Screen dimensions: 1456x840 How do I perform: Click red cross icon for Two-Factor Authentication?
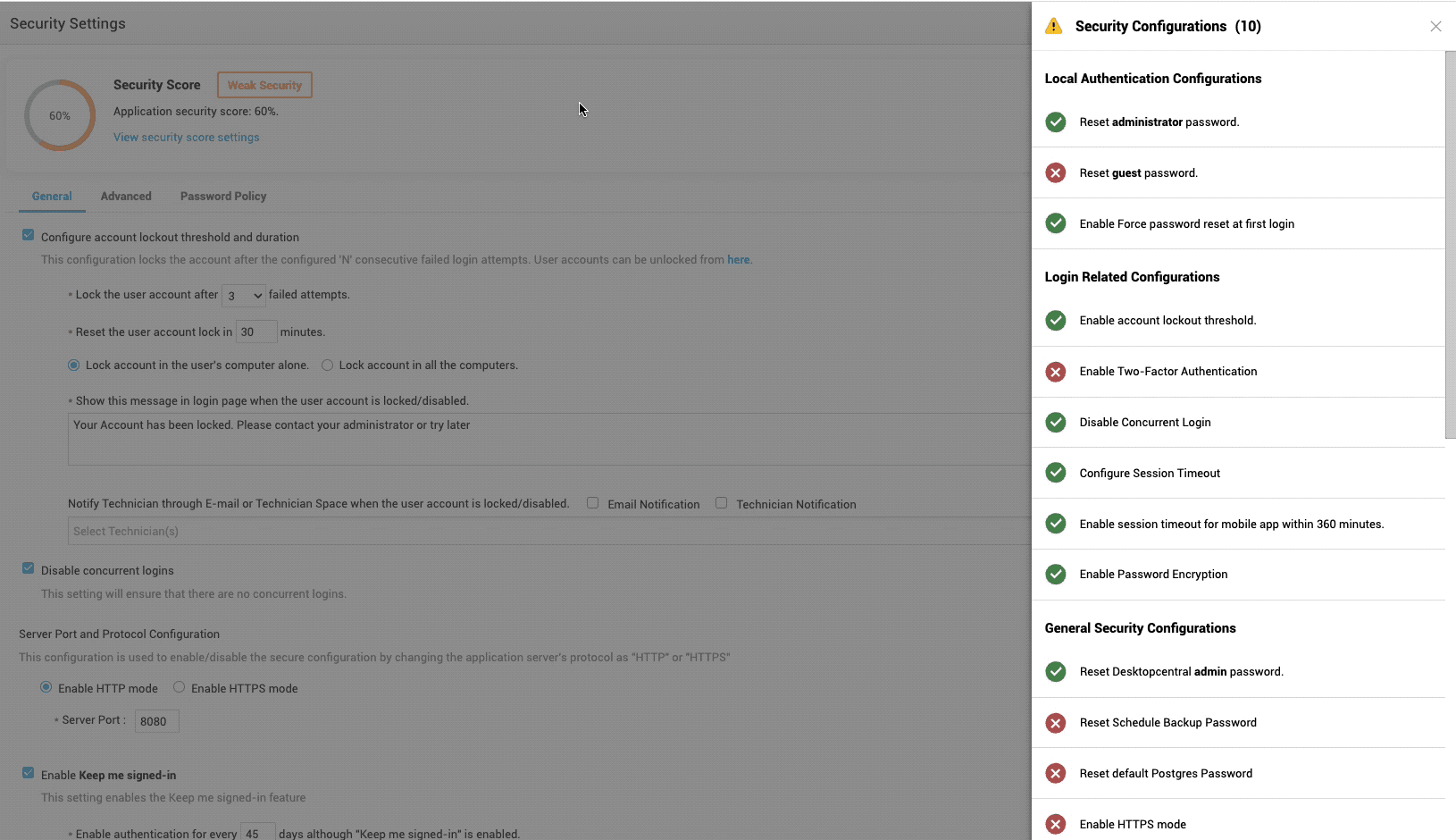pyautogui.click(x=1056, y=372)
